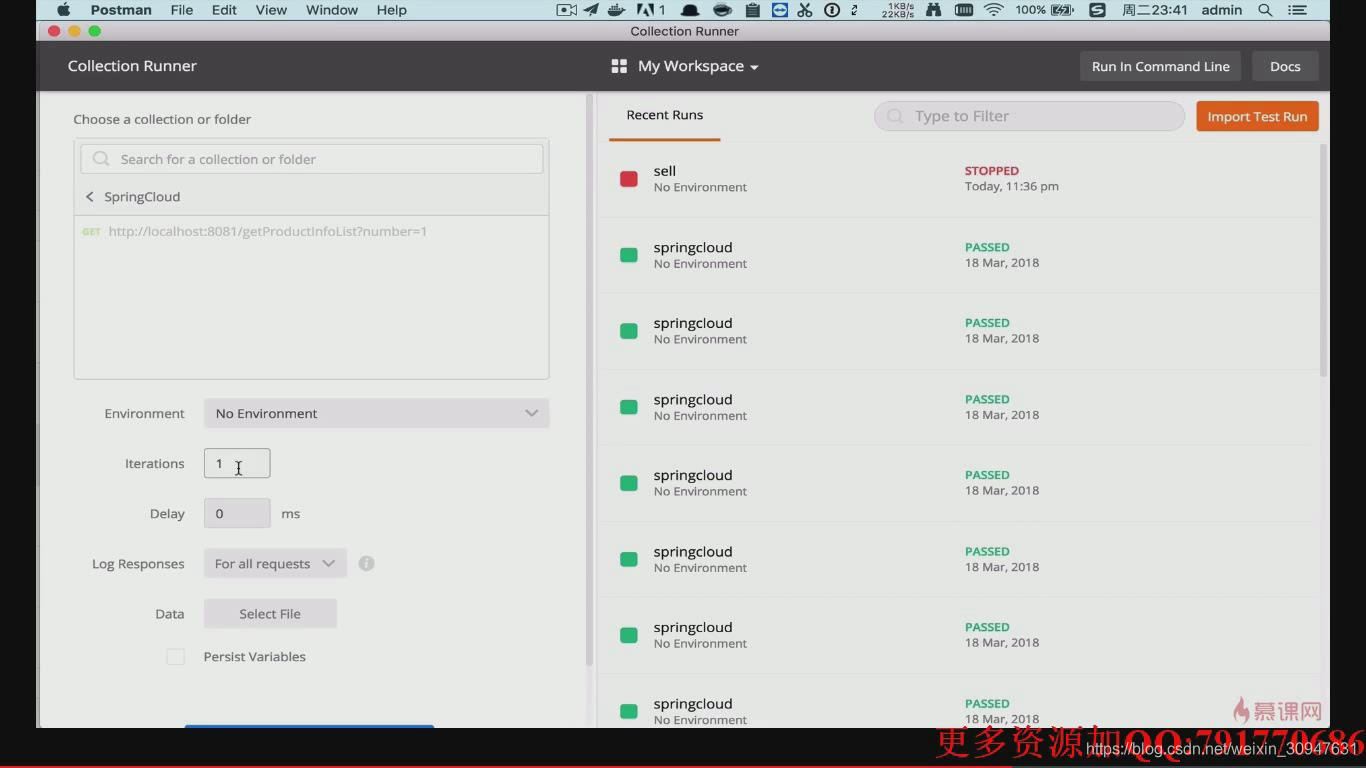
Task: Click the STOPPED status label
Action: point(992,171)
